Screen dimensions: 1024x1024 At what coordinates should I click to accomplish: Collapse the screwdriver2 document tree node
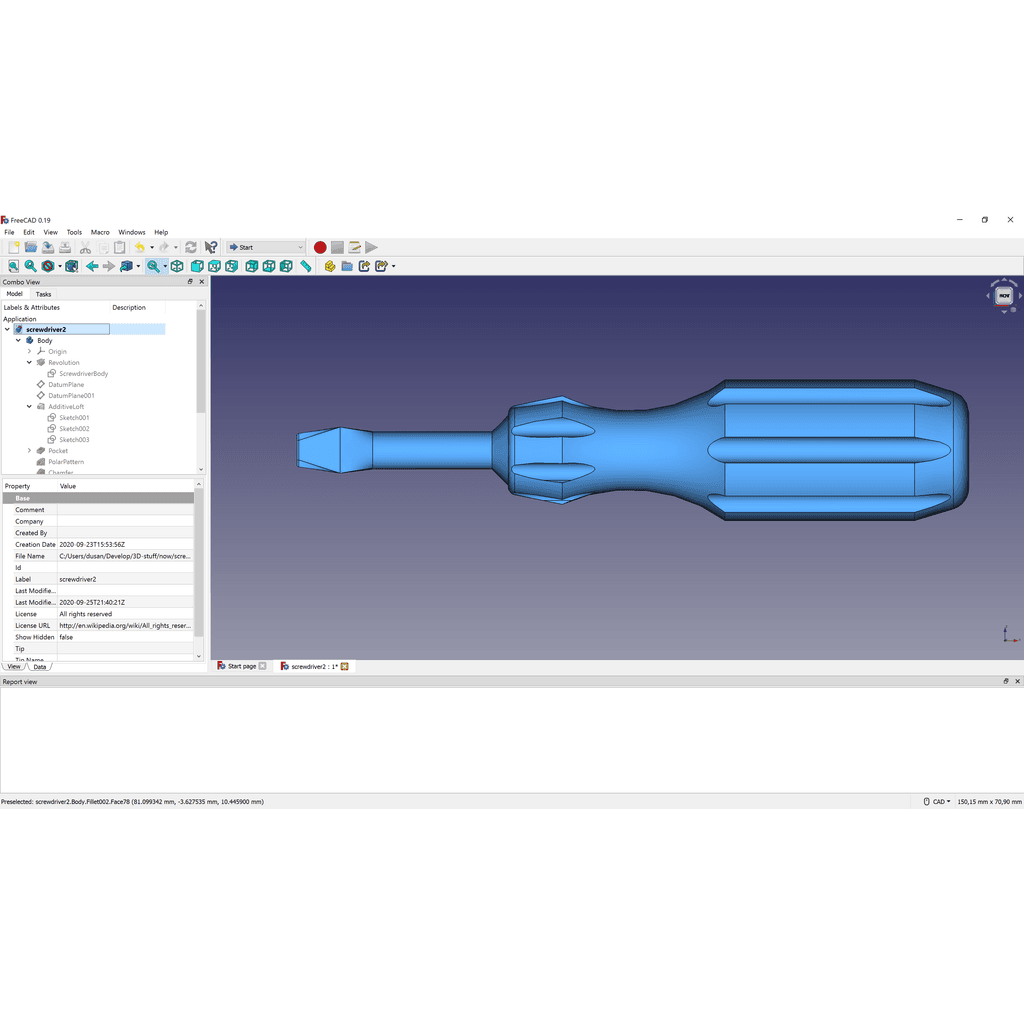[x=7, y=330]
